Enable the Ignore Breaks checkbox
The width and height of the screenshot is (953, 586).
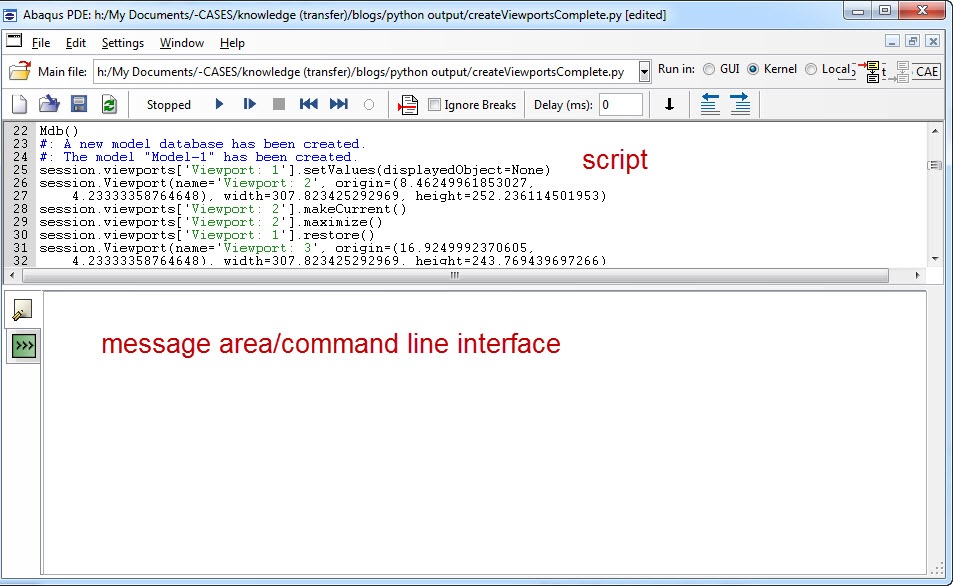(x=435, y=104)
